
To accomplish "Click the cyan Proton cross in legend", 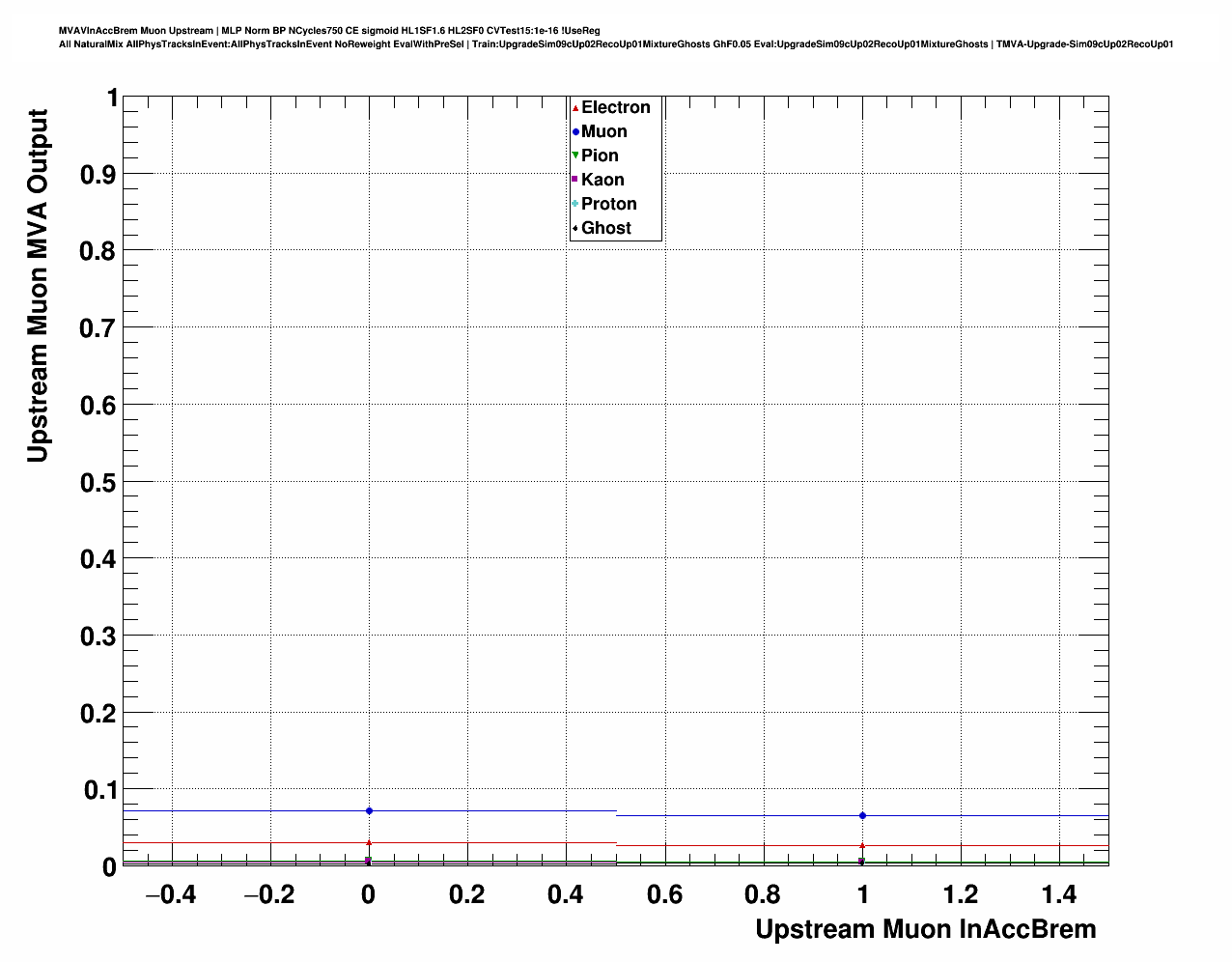I will coord(575,204).
